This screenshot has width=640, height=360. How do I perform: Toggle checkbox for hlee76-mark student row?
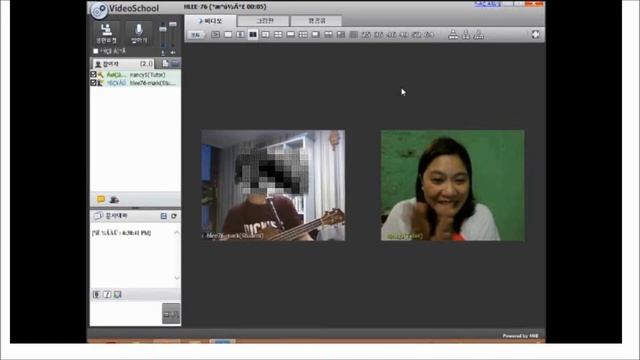pyautogui.click(x=93, y=82)
